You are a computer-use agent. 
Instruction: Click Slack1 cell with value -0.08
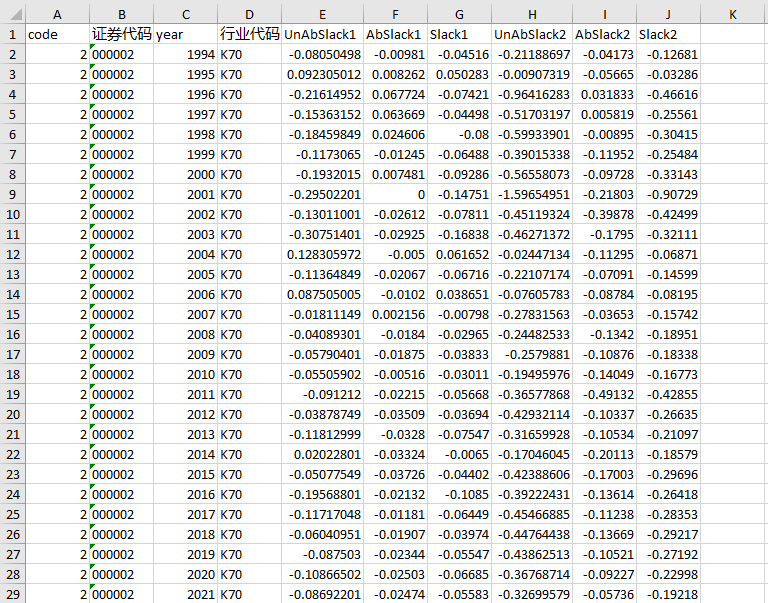point(459,135)
